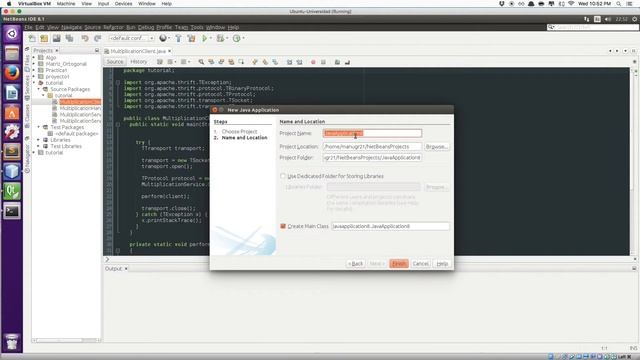The image size is (640, 360).
Task: Select the default package node
Action: tap(76, 133)
